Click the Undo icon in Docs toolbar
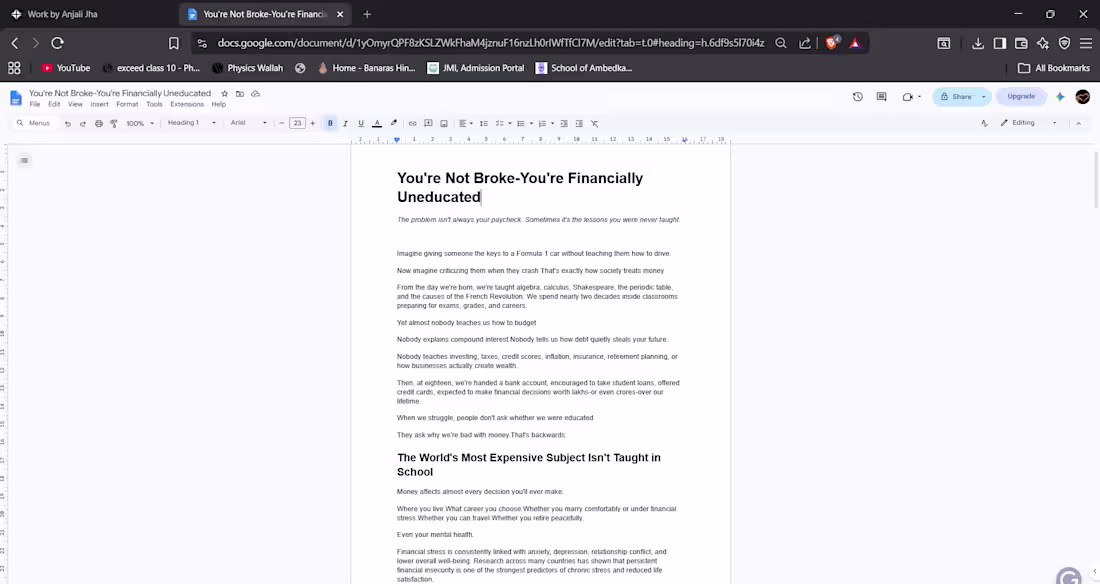Screen dimensions: 1100x584 [x=67, y=124]
